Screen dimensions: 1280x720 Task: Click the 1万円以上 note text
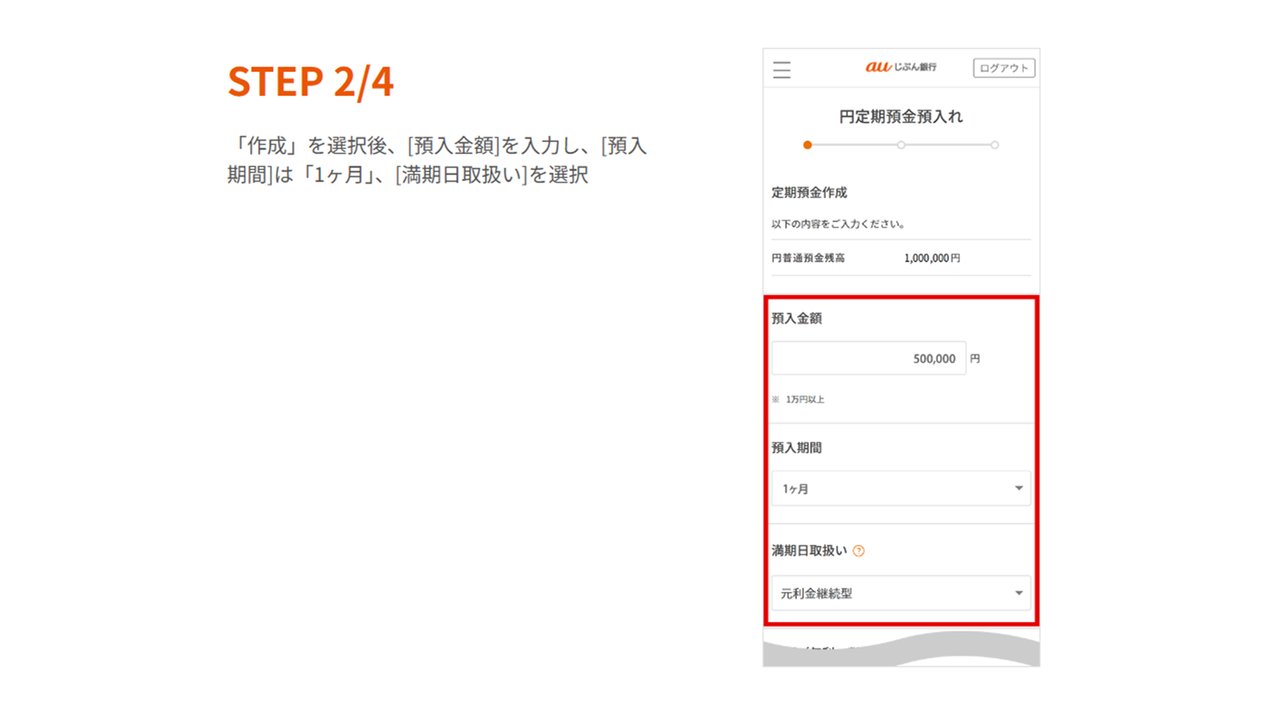click(x=805, y=399)
